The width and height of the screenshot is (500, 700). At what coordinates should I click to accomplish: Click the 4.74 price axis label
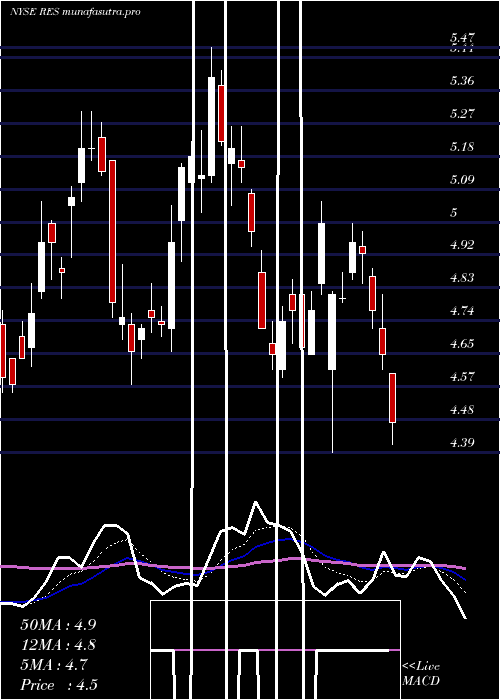[462, 311]
